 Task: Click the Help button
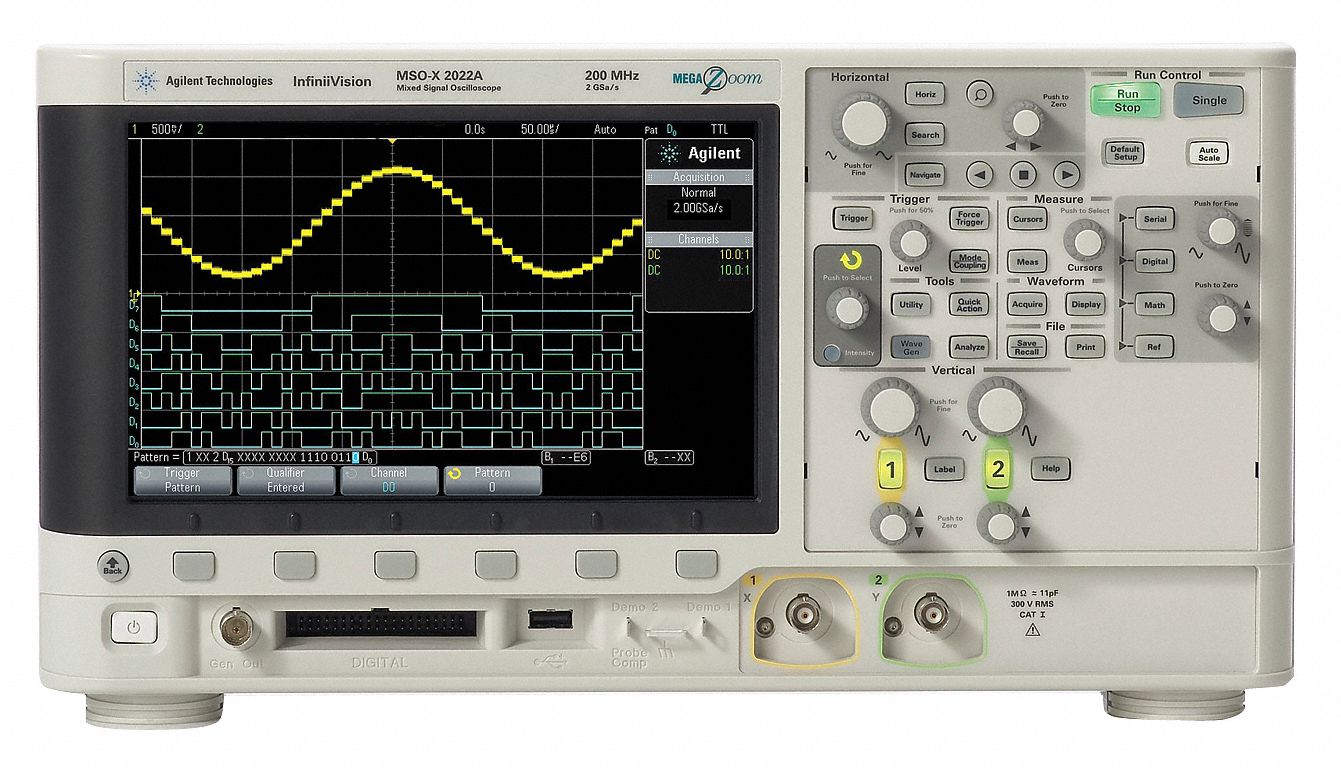[x=1050, y=467]
